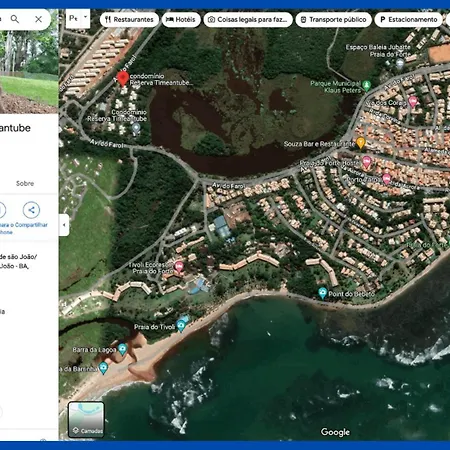Screen dimensions: 450x450
Task: Open the Point do Bebeto marker
Action: click(x=322, y=293)
